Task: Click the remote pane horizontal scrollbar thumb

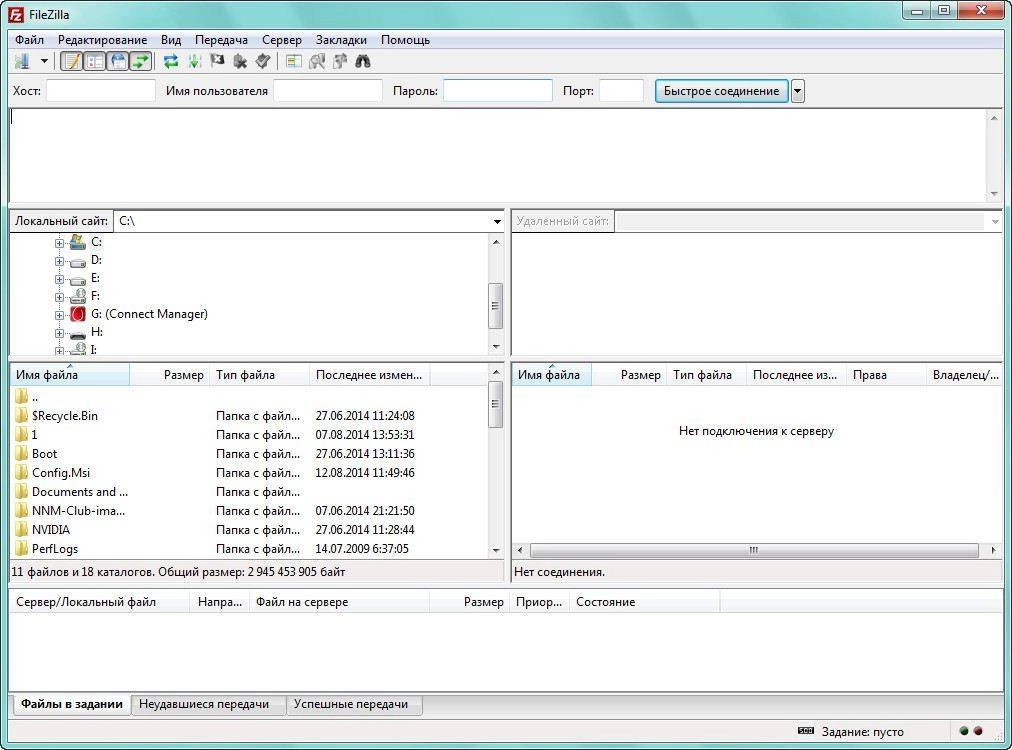Action: (x=754, y=551)
